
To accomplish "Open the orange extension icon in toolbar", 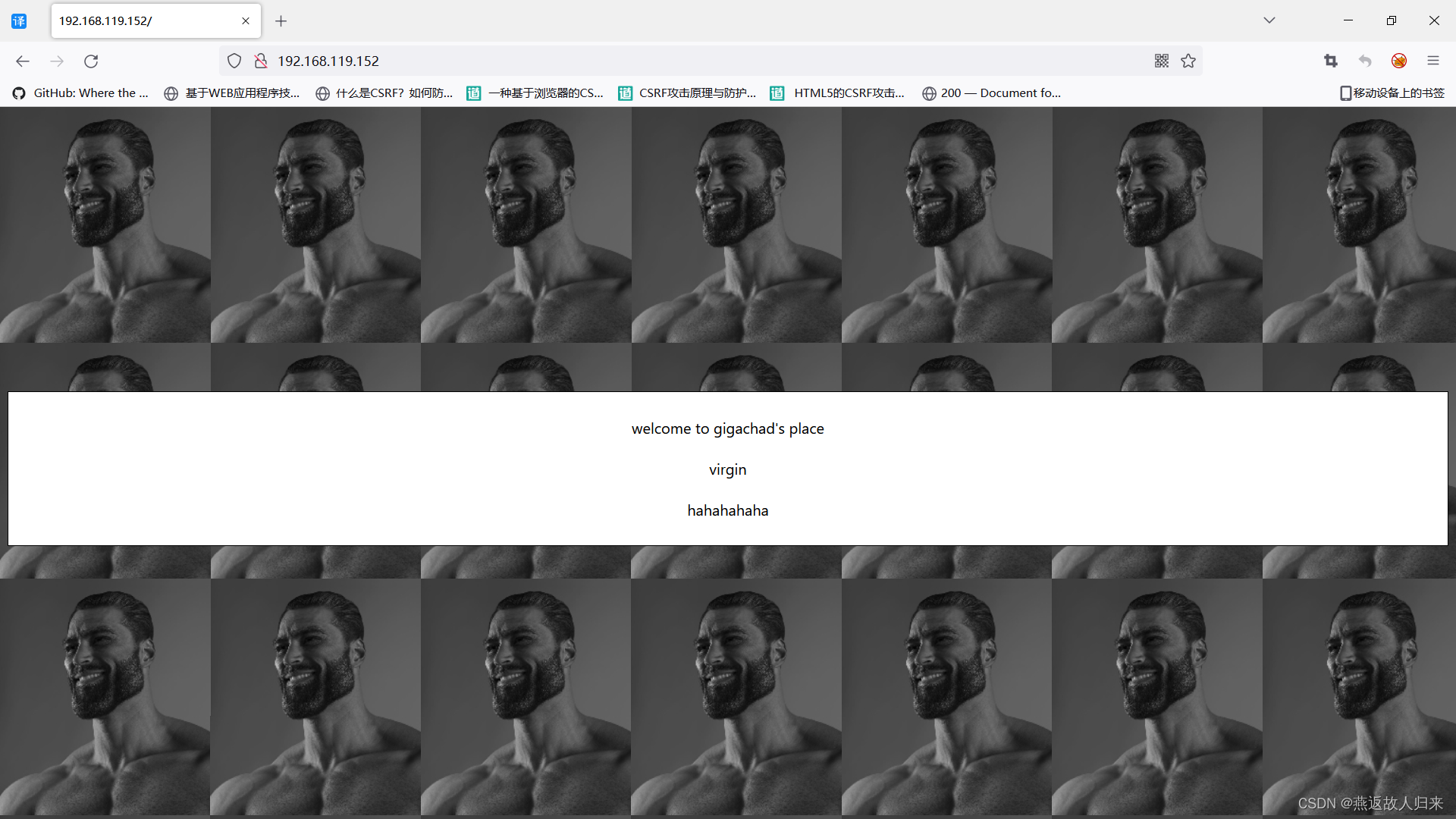I will (x=1399, y=61).
